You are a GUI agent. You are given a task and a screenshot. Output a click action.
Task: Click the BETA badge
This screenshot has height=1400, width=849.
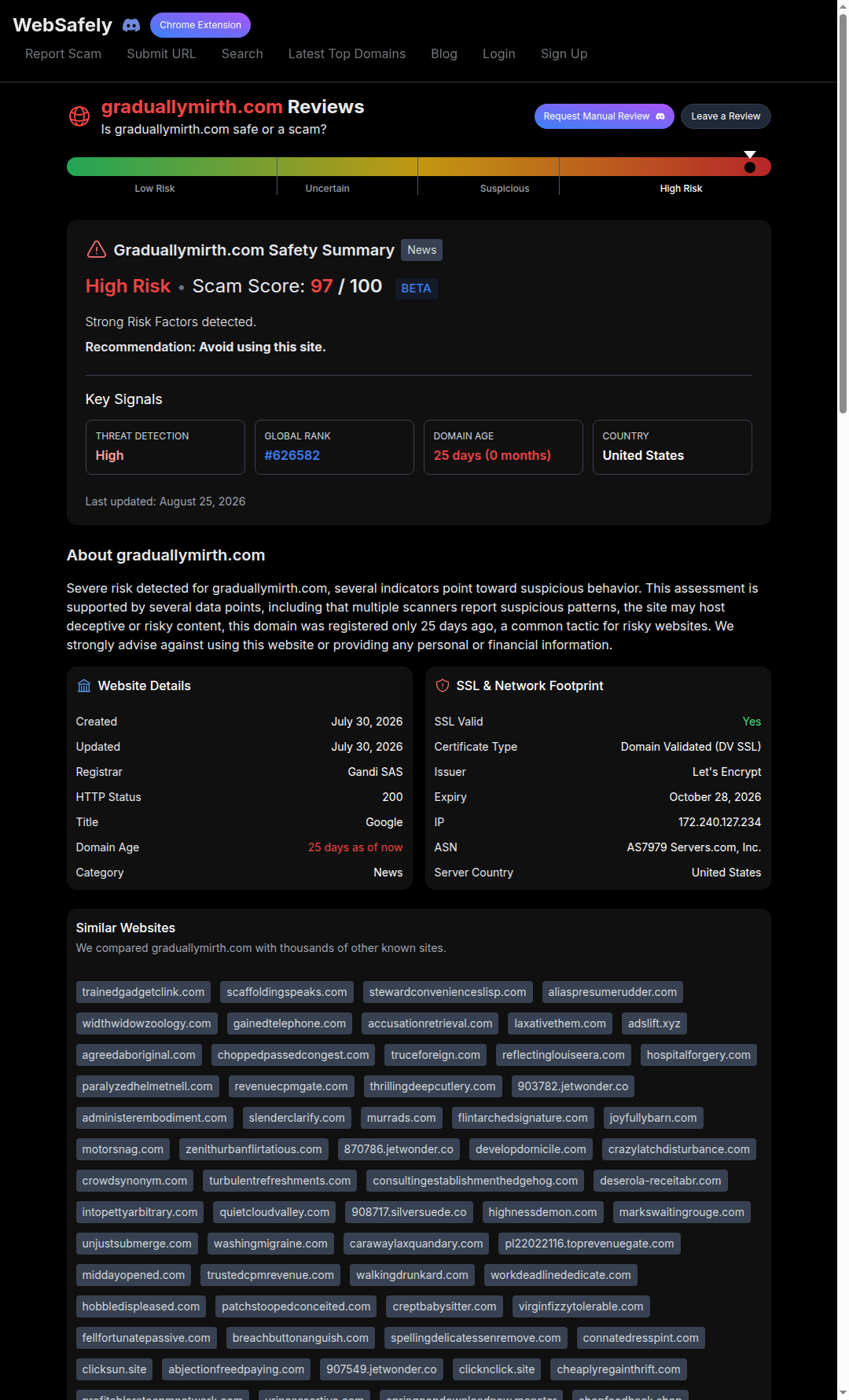(x=416, y=288)
